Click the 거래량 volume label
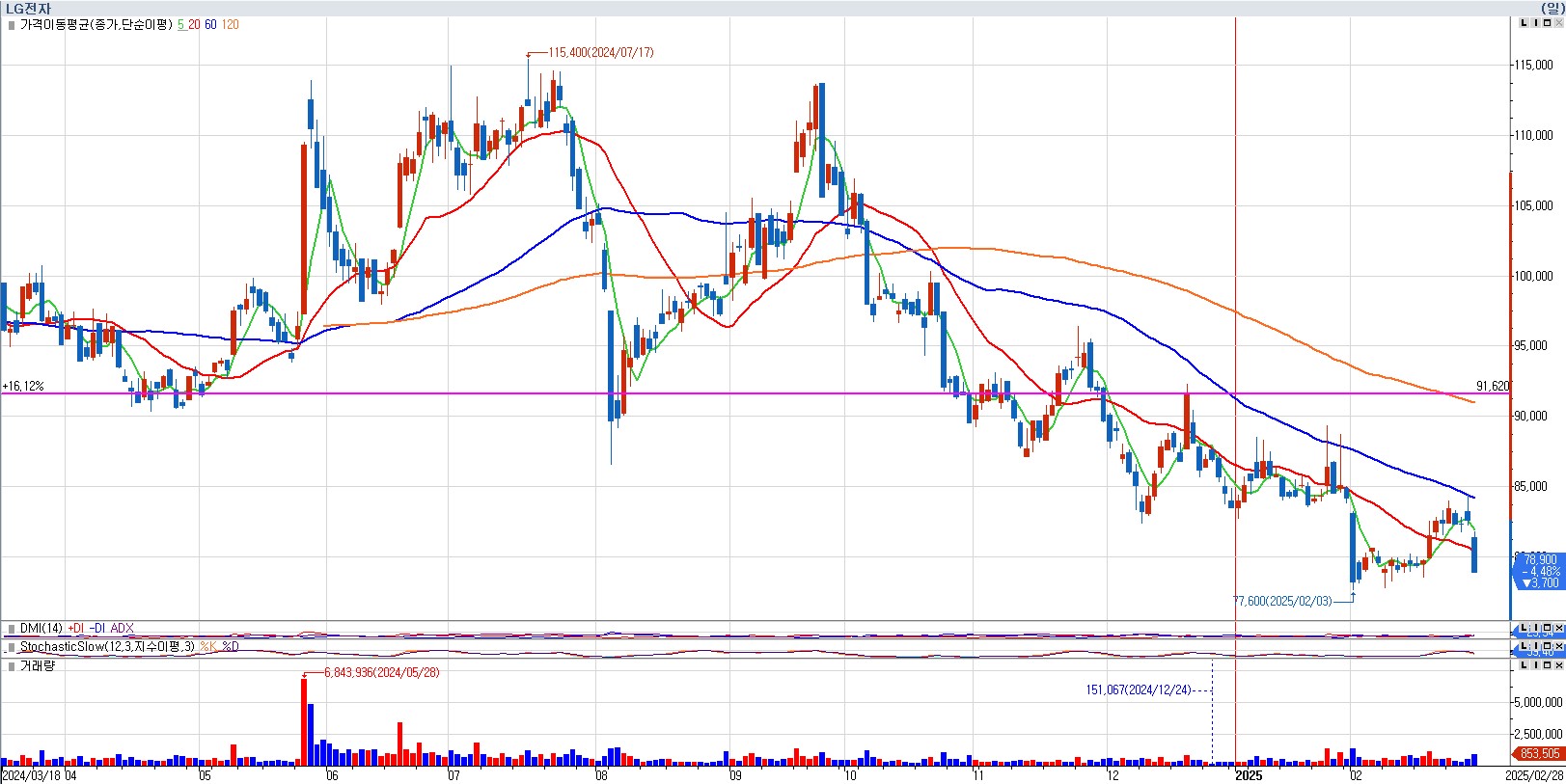The image size is (1566, 784). coord(38,666)
